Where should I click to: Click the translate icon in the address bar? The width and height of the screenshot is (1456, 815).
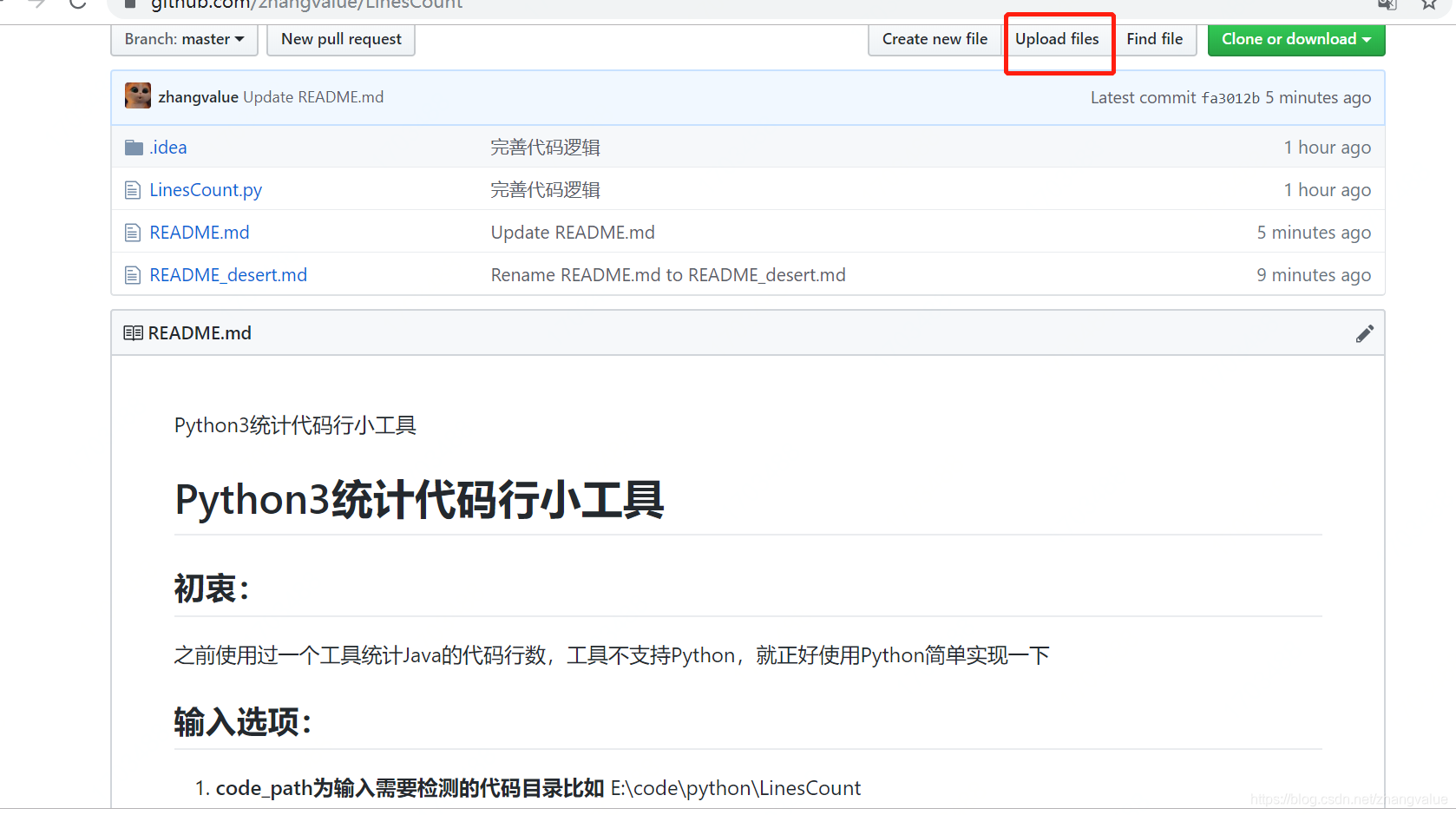click(x=1386, y=5)
